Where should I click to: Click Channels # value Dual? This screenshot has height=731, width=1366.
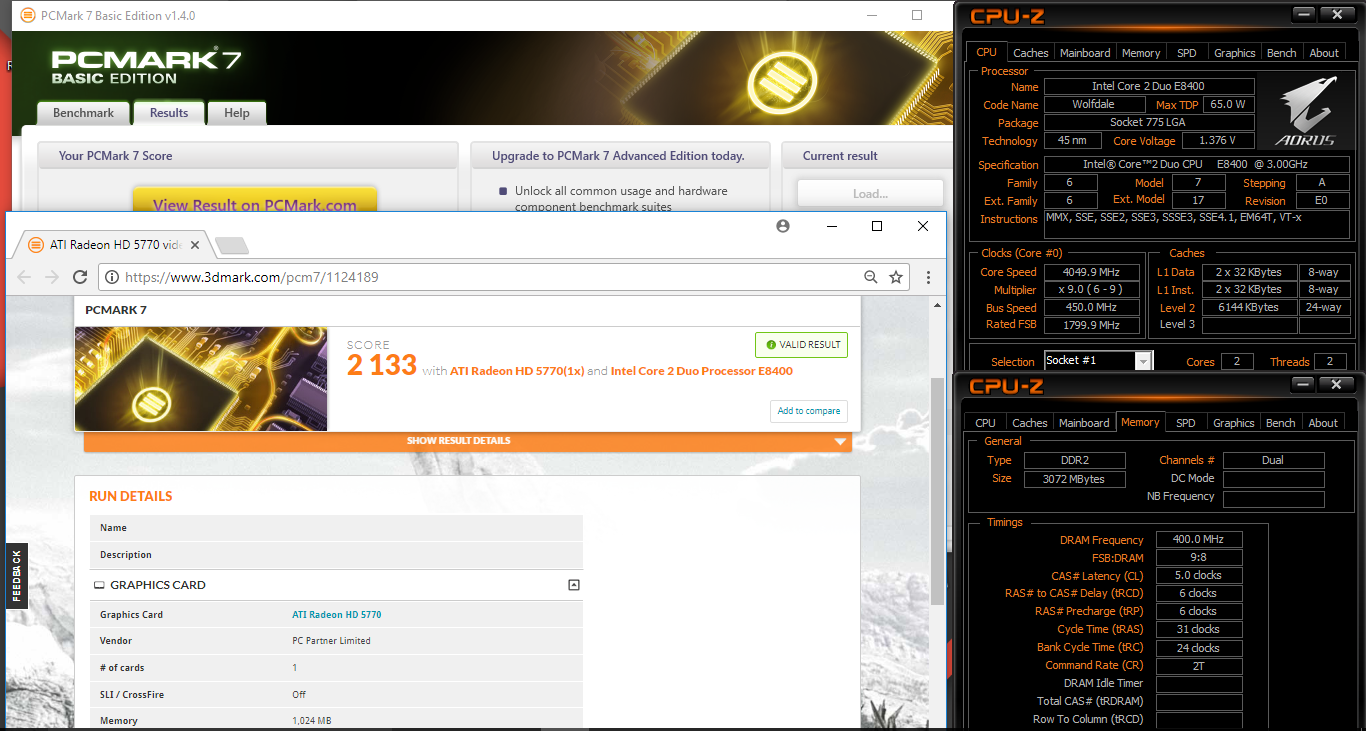(1273, 460)
